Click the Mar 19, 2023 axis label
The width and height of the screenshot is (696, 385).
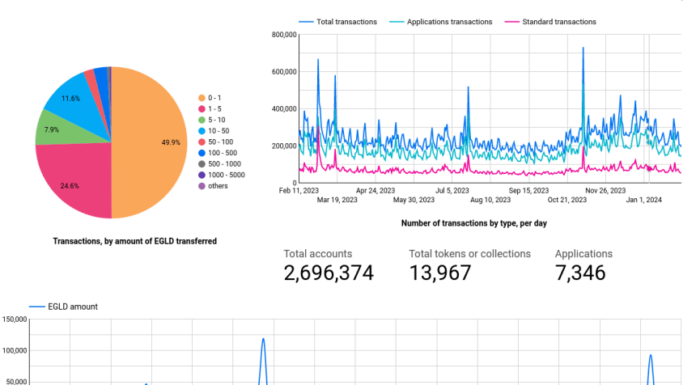point(337,200)
